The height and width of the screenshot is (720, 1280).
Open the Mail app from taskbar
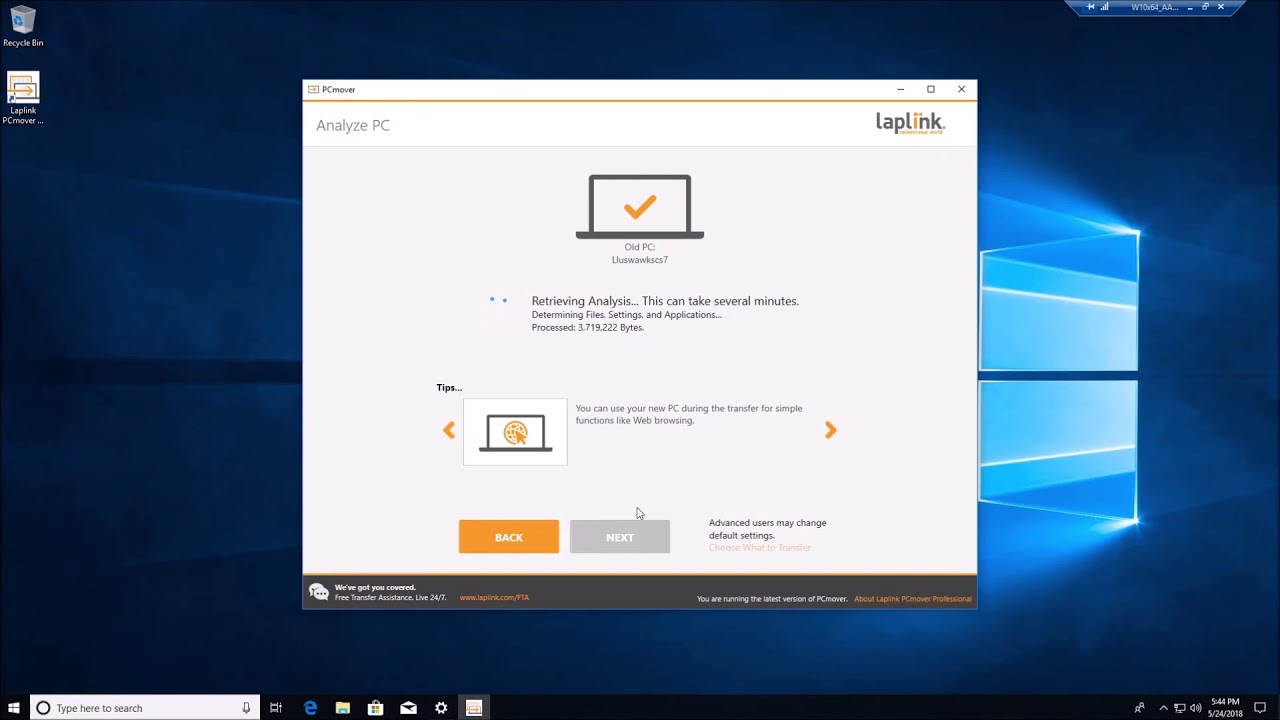[x=408, y=708]
